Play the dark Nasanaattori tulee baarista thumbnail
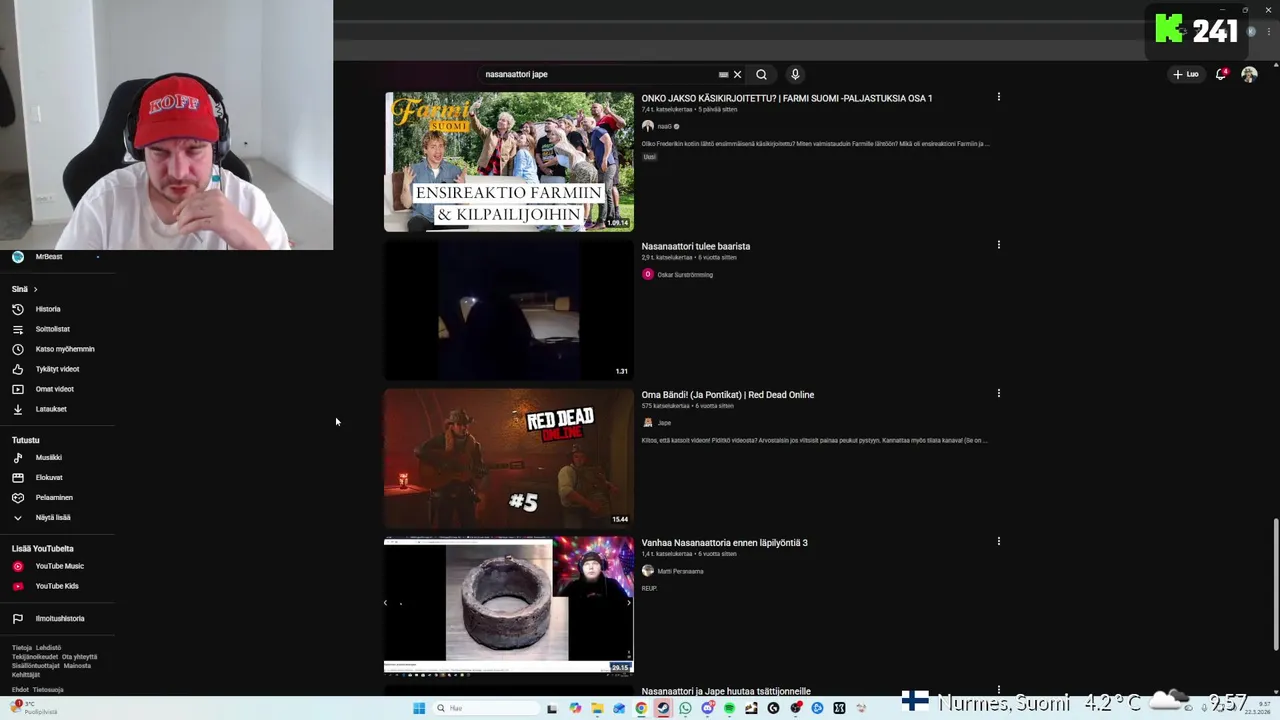 [509, 310]
